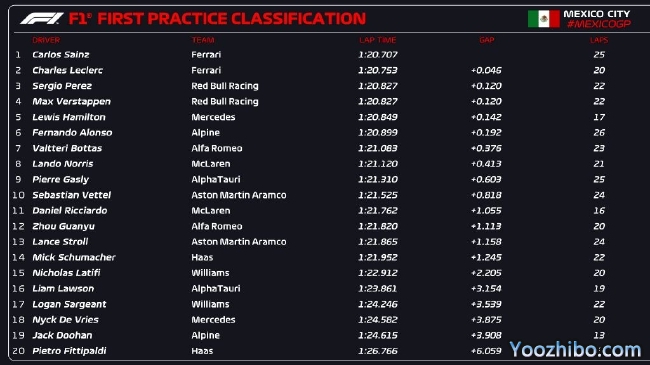Click the MEXICO CITY title text
This screenshot has width=650, height=365.
597,14
